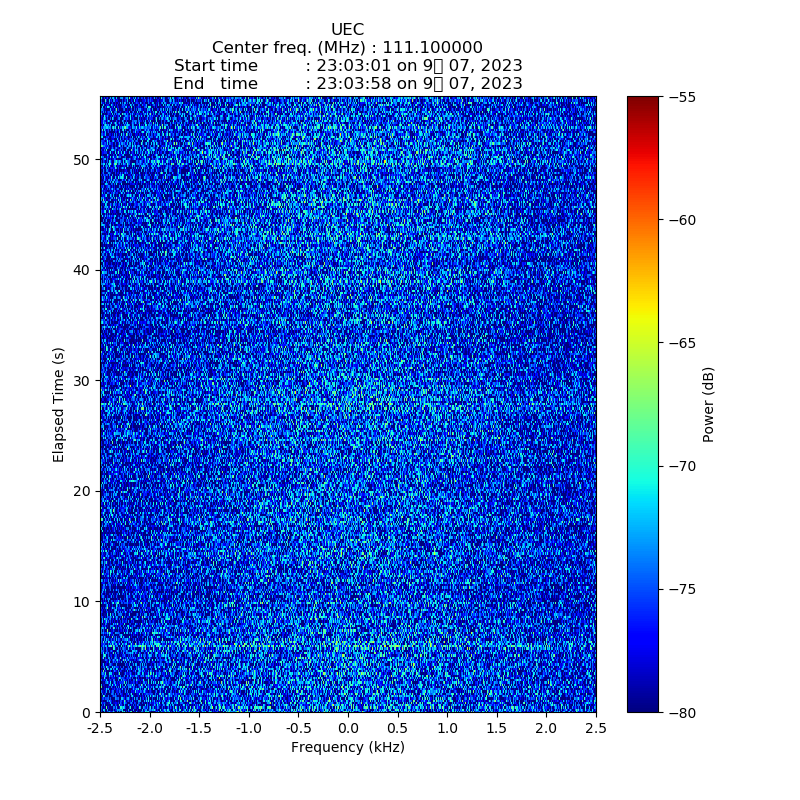Click the 50 elapsed time tick label
Image resolution: width=800 pixels, height=800 pixels.
coord(82,160)
